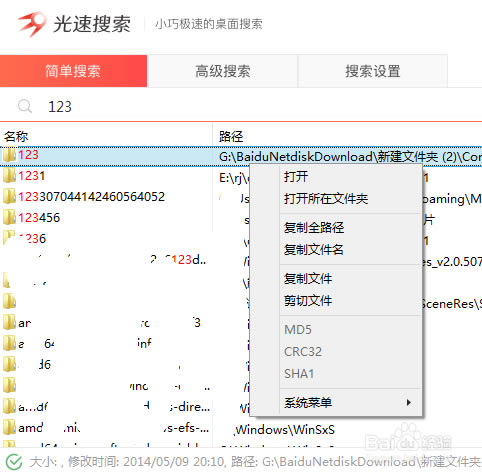Screen dimensions: 482x476
Task: Click the folder icon beside 123456
Action: 9,218
